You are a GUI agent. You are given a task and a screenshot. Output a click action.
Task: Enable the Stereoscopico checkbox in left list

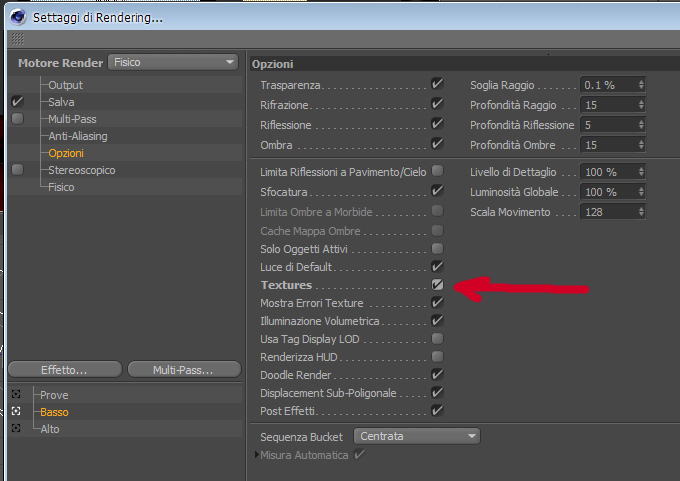click(x=17, y=170)
